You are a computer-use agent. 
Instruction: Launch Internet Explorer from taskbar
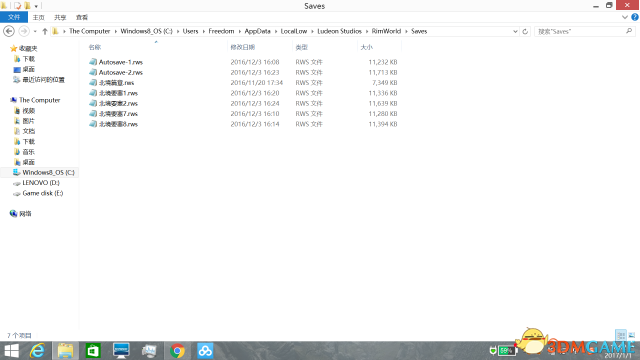pos(37,351)
